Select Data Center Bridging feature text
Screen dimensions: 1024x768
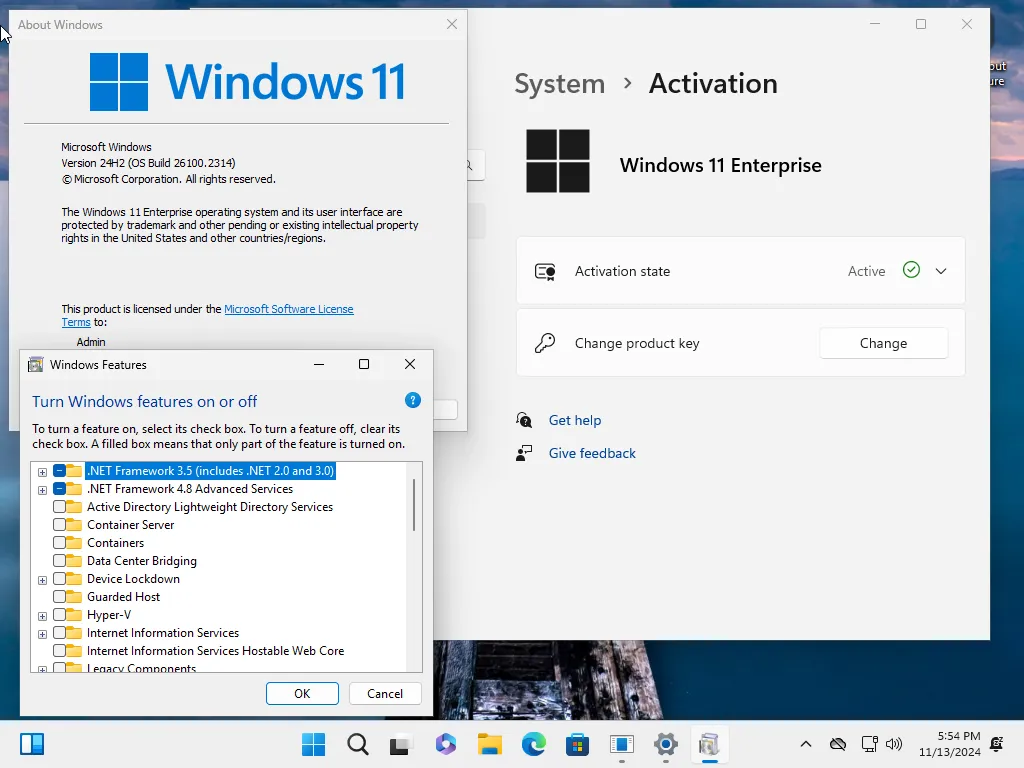click(142, 560)
